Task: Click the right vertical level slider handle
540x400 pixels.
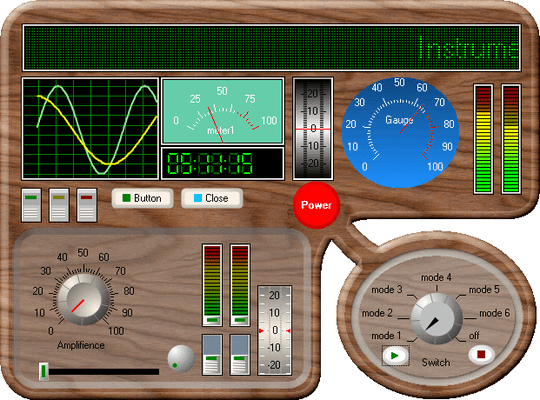Action: (240, 320)
